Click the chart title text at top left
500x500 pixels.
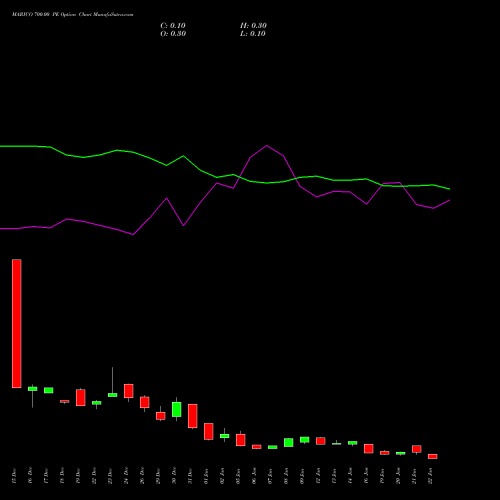coord(72,15)
